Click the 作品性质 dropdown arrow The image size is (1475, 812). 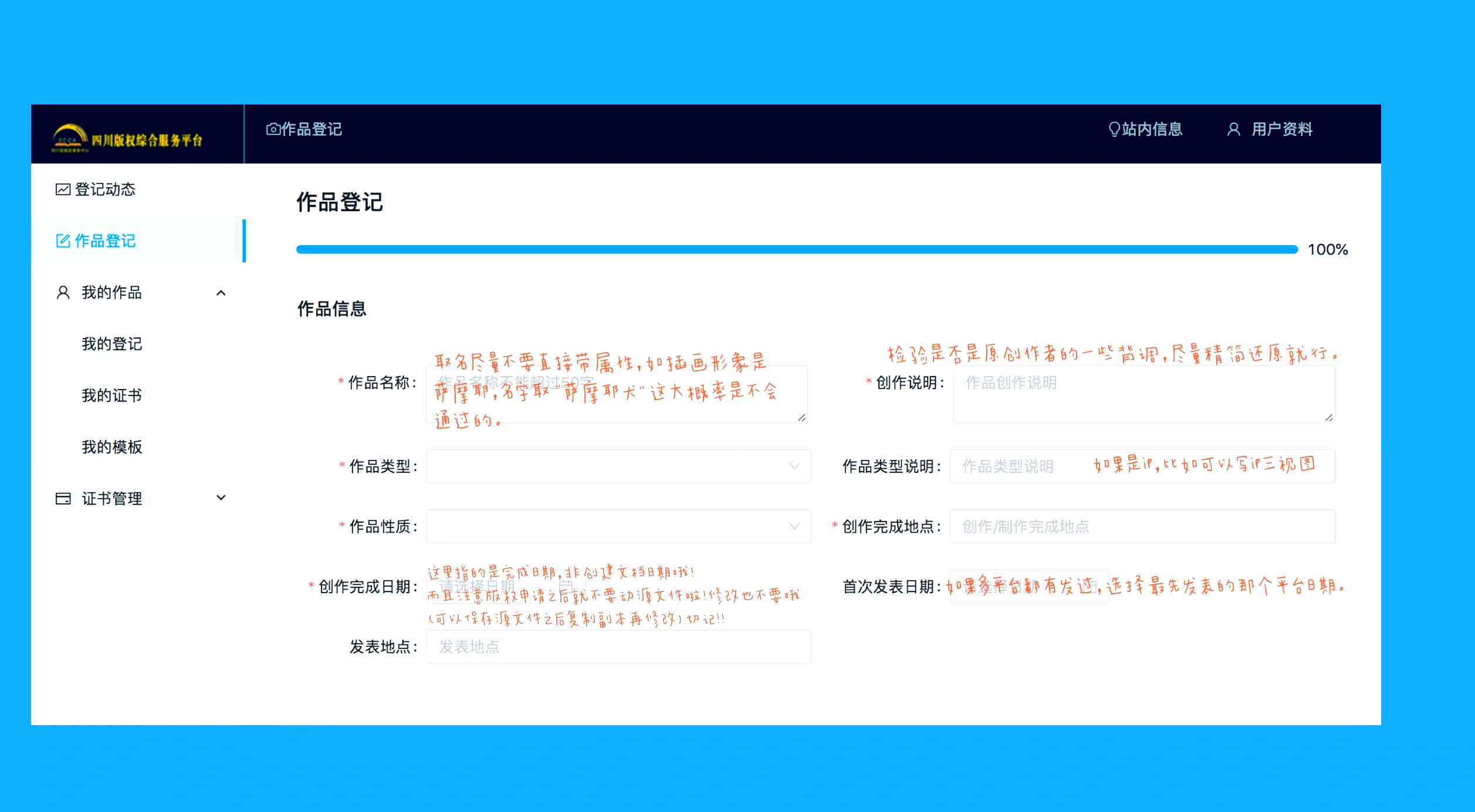click(794, 526)
